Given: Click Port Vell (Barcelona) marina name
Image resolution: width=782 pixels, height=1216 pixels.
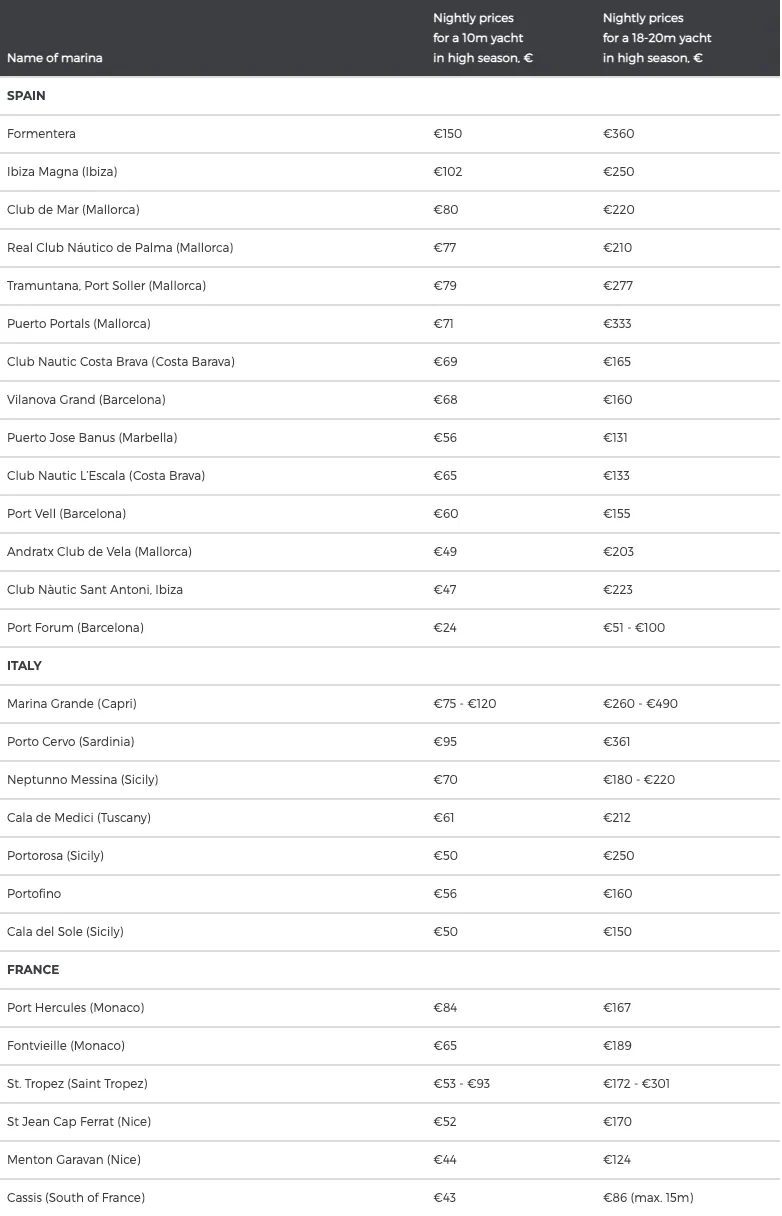Looking at the screenshot, I should [x=66, y=514].
